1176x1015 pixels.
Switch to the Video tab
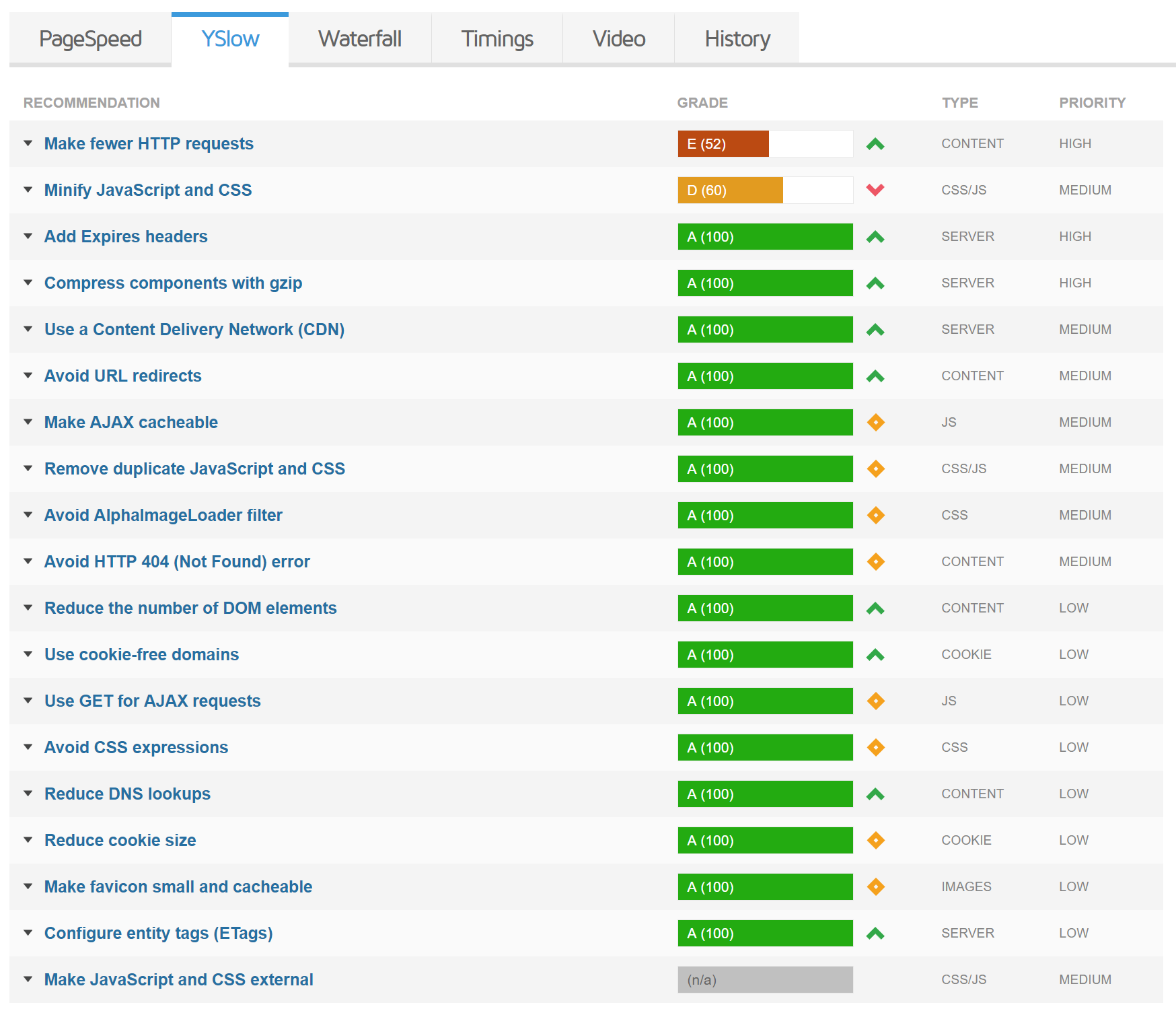coord(619,39)
